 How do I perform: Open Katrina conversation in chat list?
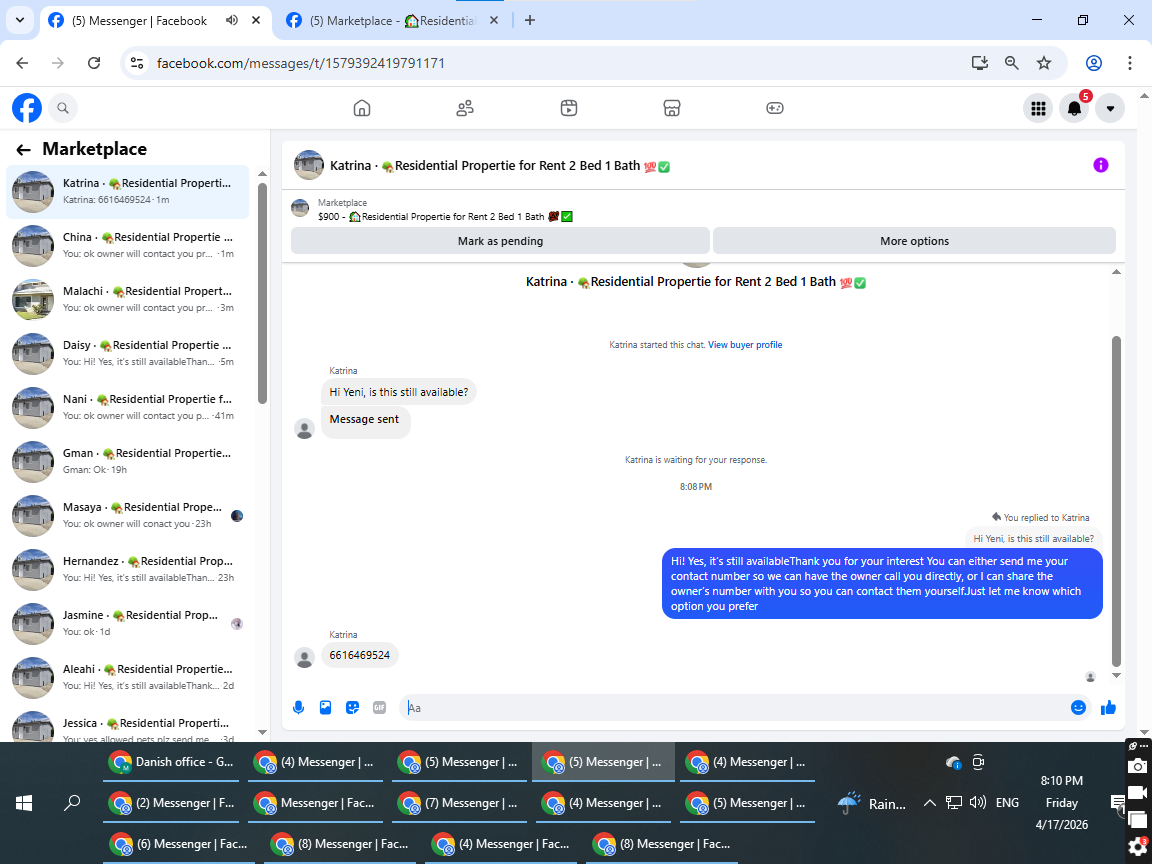click(x=128, y=192)
